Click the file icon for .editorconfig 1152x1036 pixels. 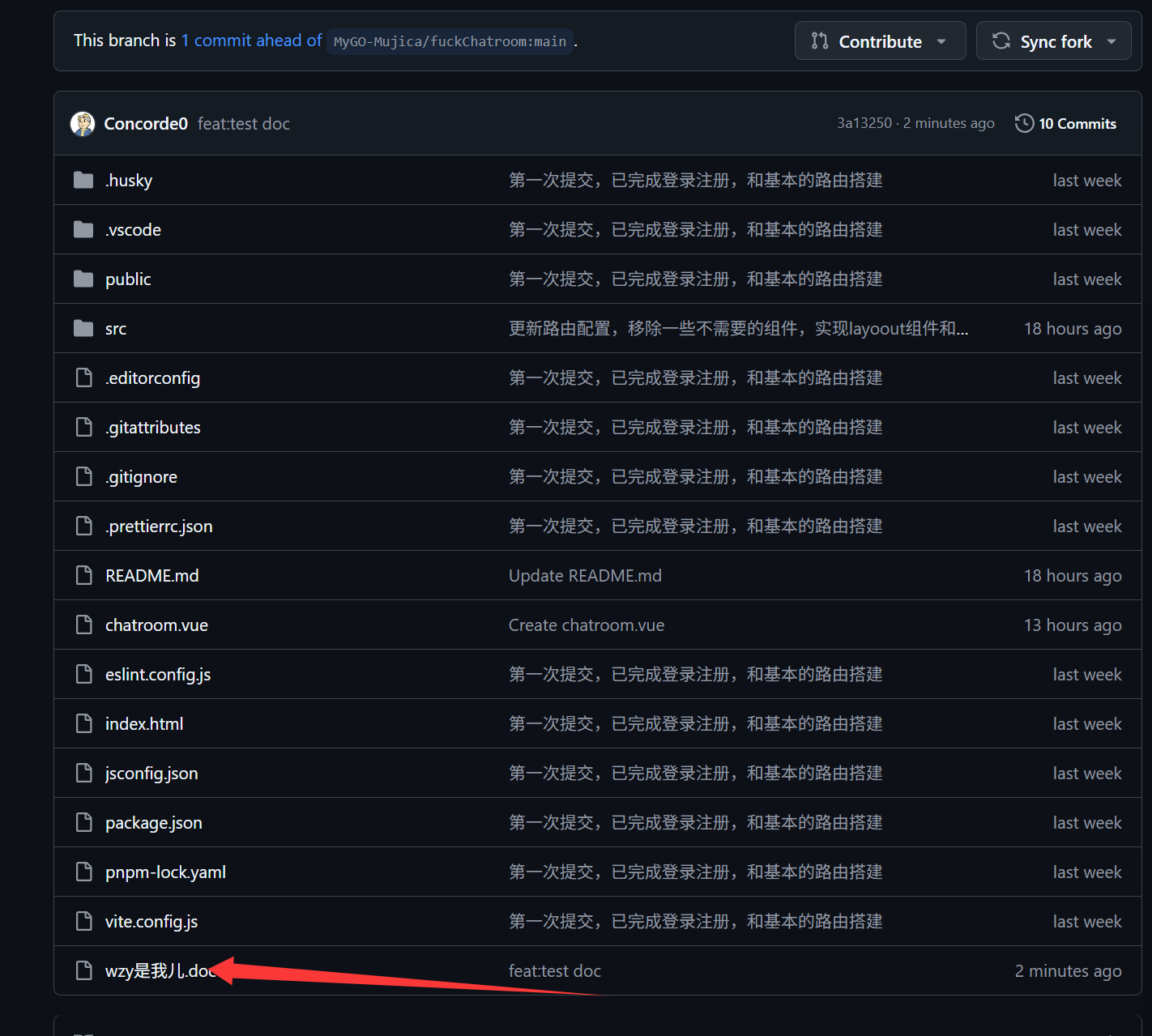(x=83, y=377)
